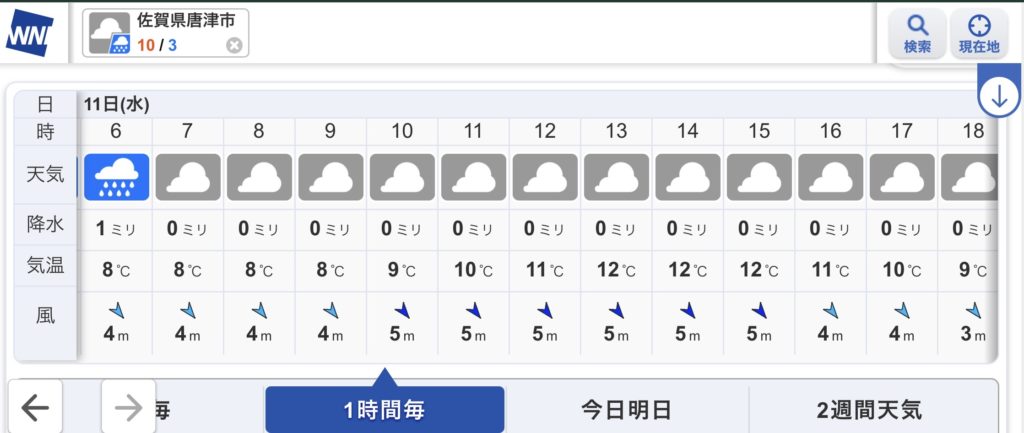
Task: Click the Weathernews WN logo
Action: point(30,34)
